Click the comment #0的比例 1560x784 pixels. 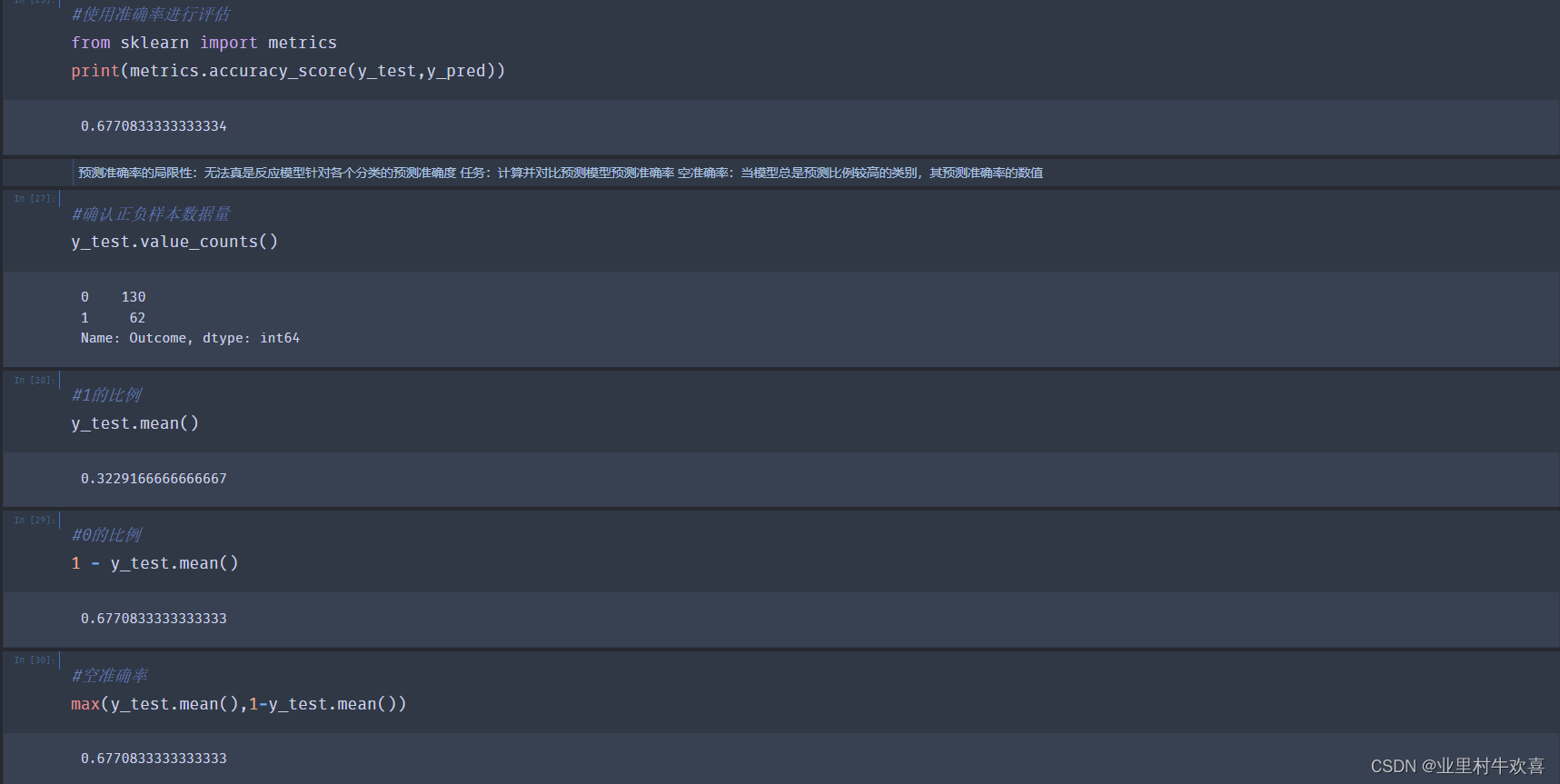(106, 535)
